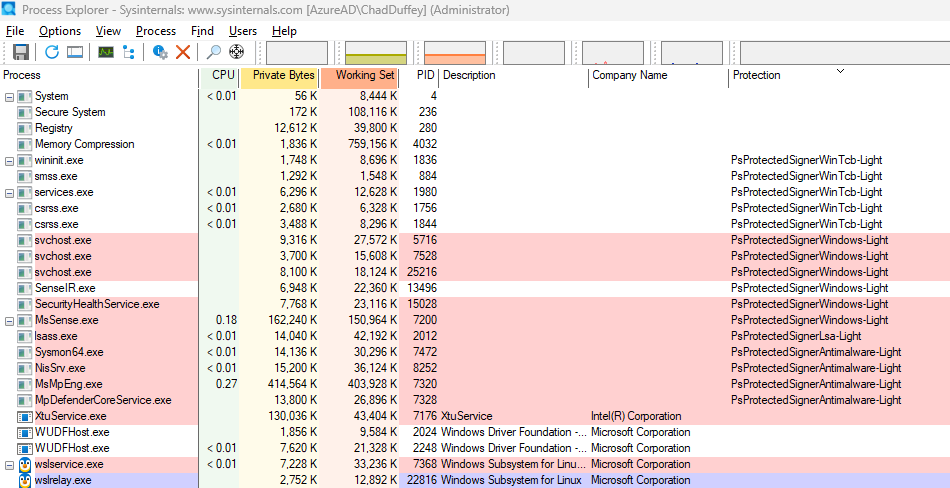
Task: Open process Properties icon with gear
Action: click(160, 53)
